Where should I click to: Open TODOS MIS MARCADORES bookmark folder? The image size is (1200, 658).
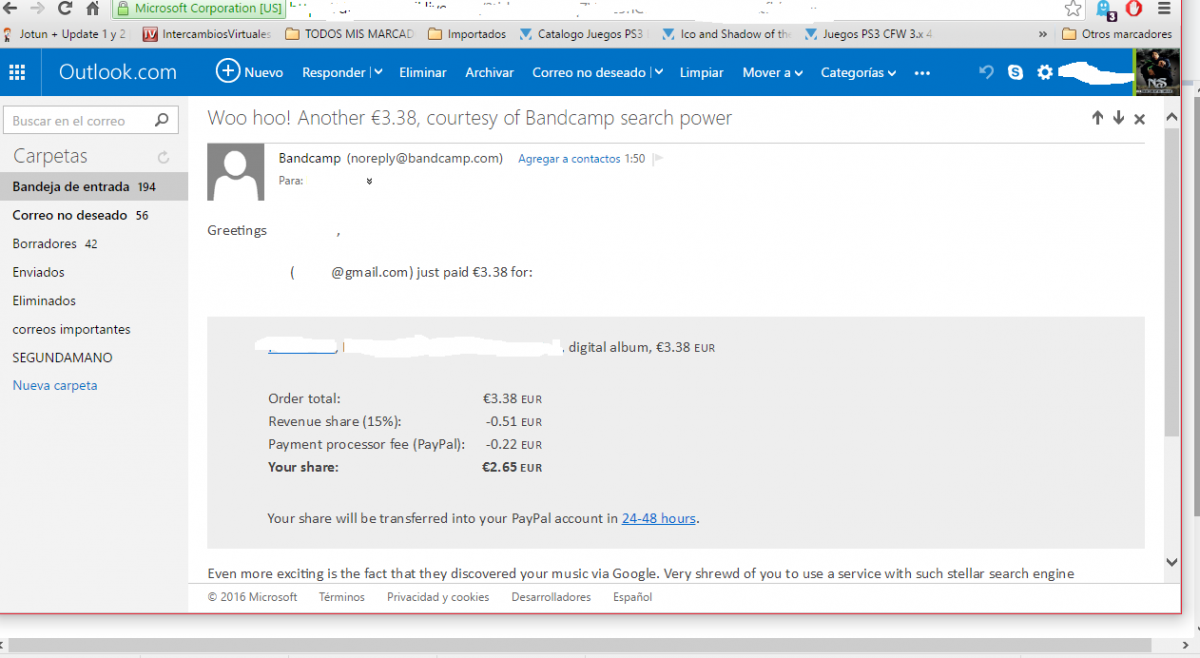pos(350,34)
